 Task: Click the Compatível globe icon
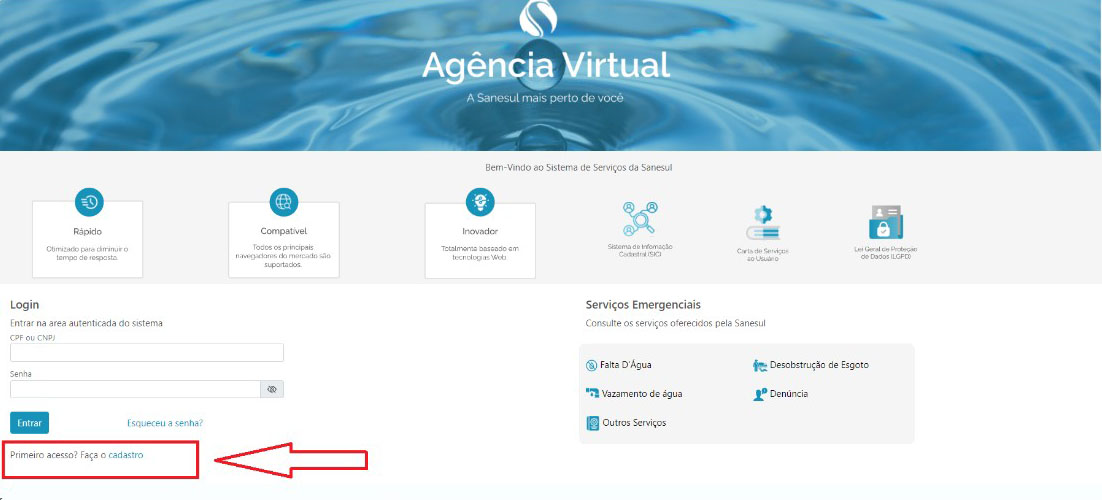(284, 203)
